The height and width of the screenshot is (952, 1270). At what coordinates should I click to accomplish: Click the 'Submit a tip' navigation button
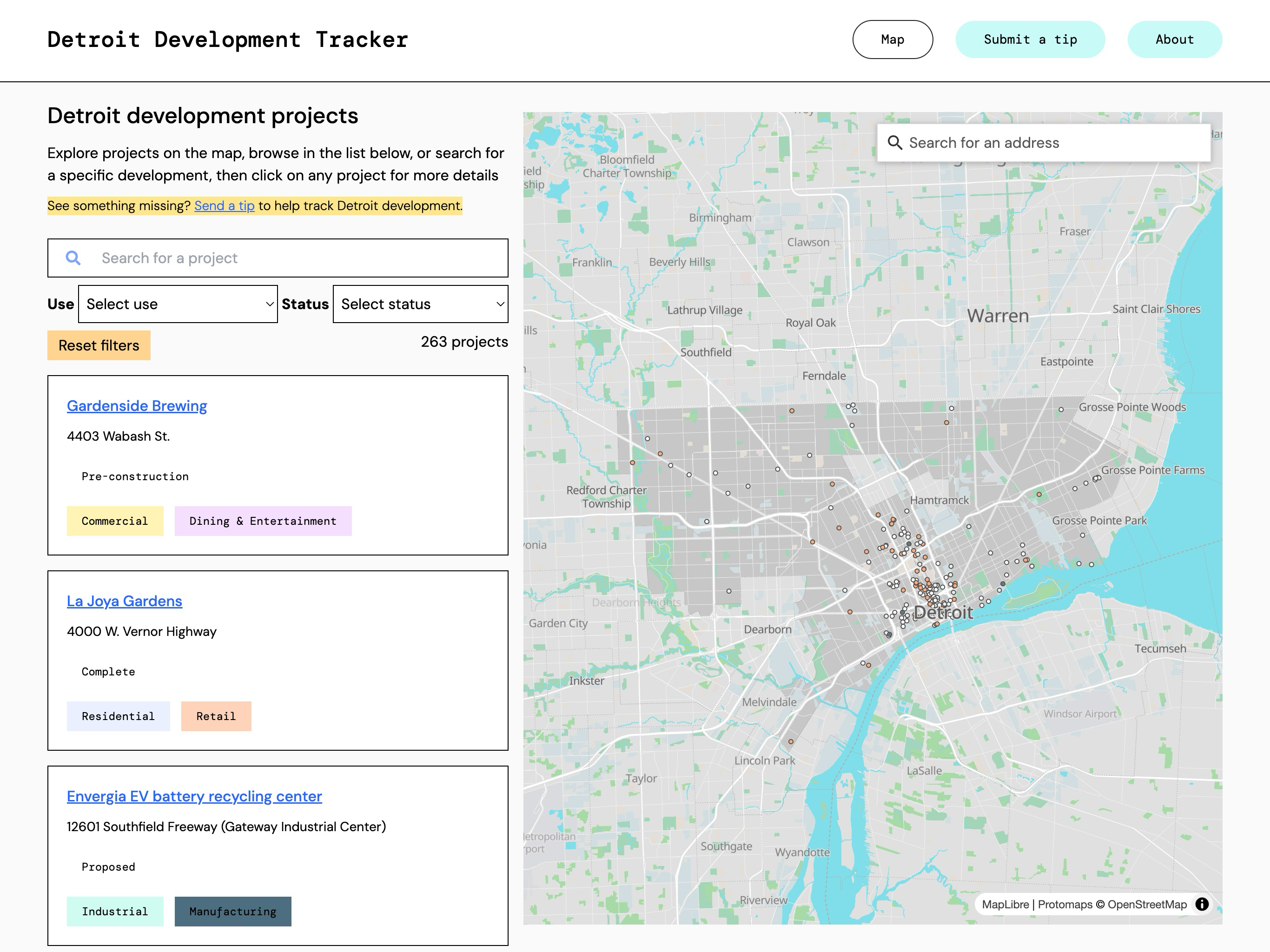coord(1030,39)
